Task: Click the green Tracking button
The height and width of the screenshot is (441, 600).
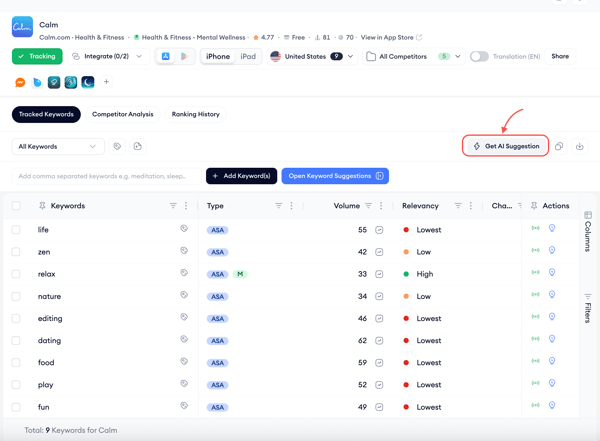Action: (x=37, y=56)
